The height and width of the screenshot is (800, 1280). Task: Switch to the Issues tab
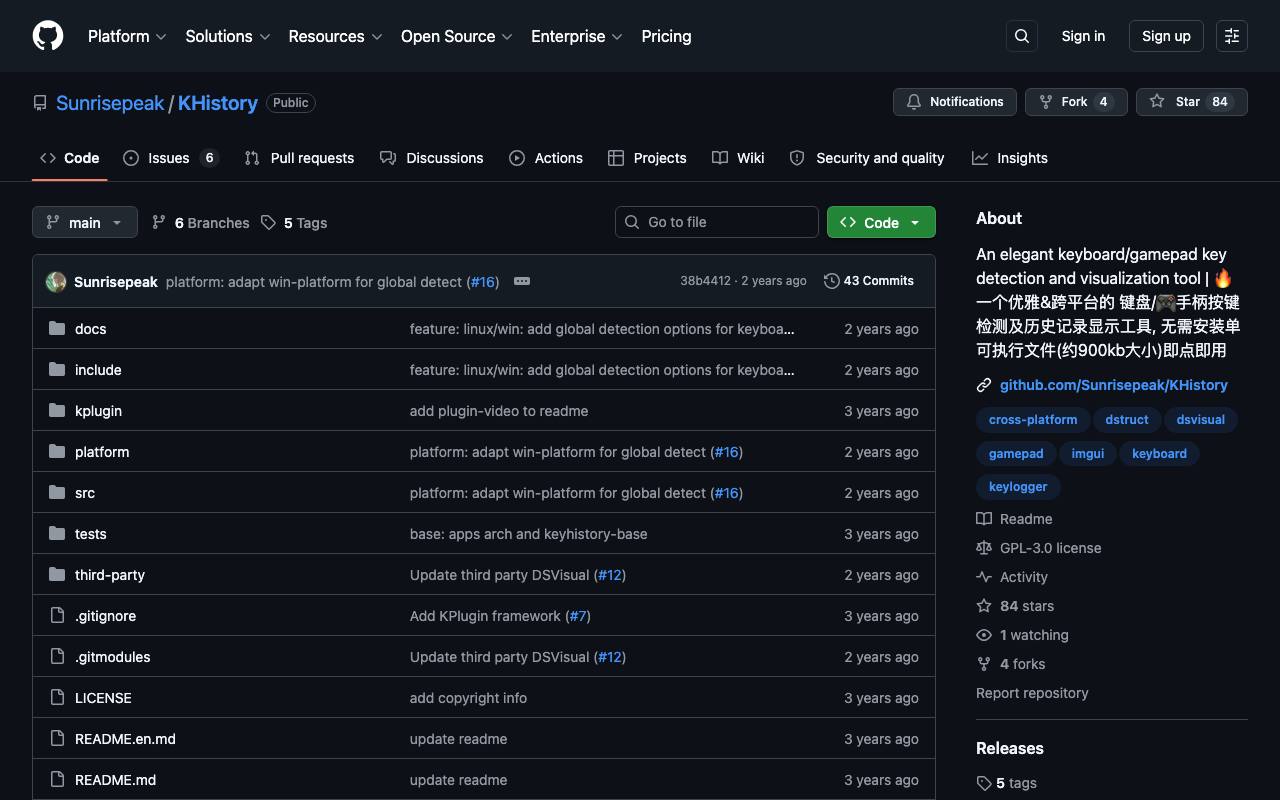(x=170, y=158)
